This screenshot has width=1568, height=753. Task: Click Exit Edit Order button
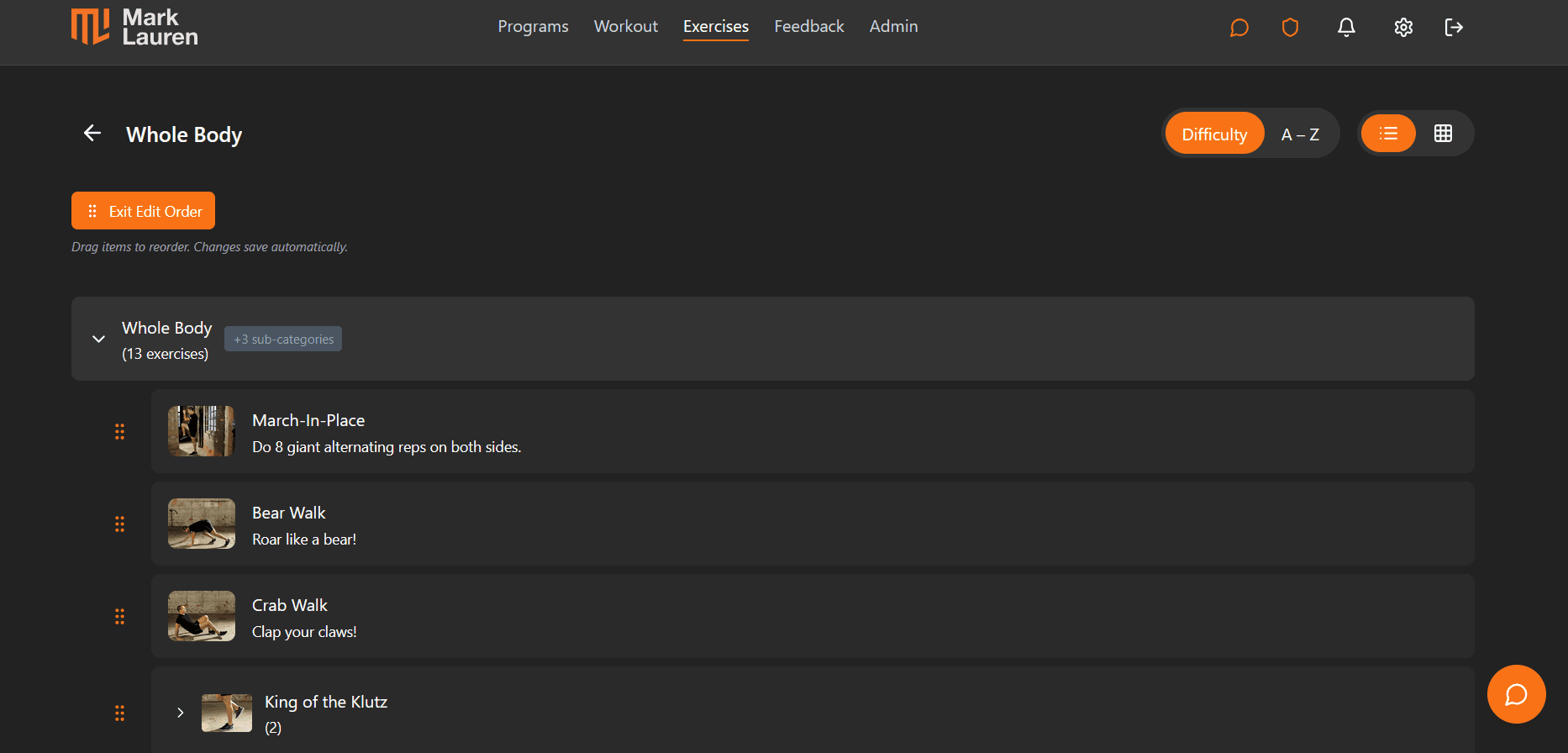[143, 210]
